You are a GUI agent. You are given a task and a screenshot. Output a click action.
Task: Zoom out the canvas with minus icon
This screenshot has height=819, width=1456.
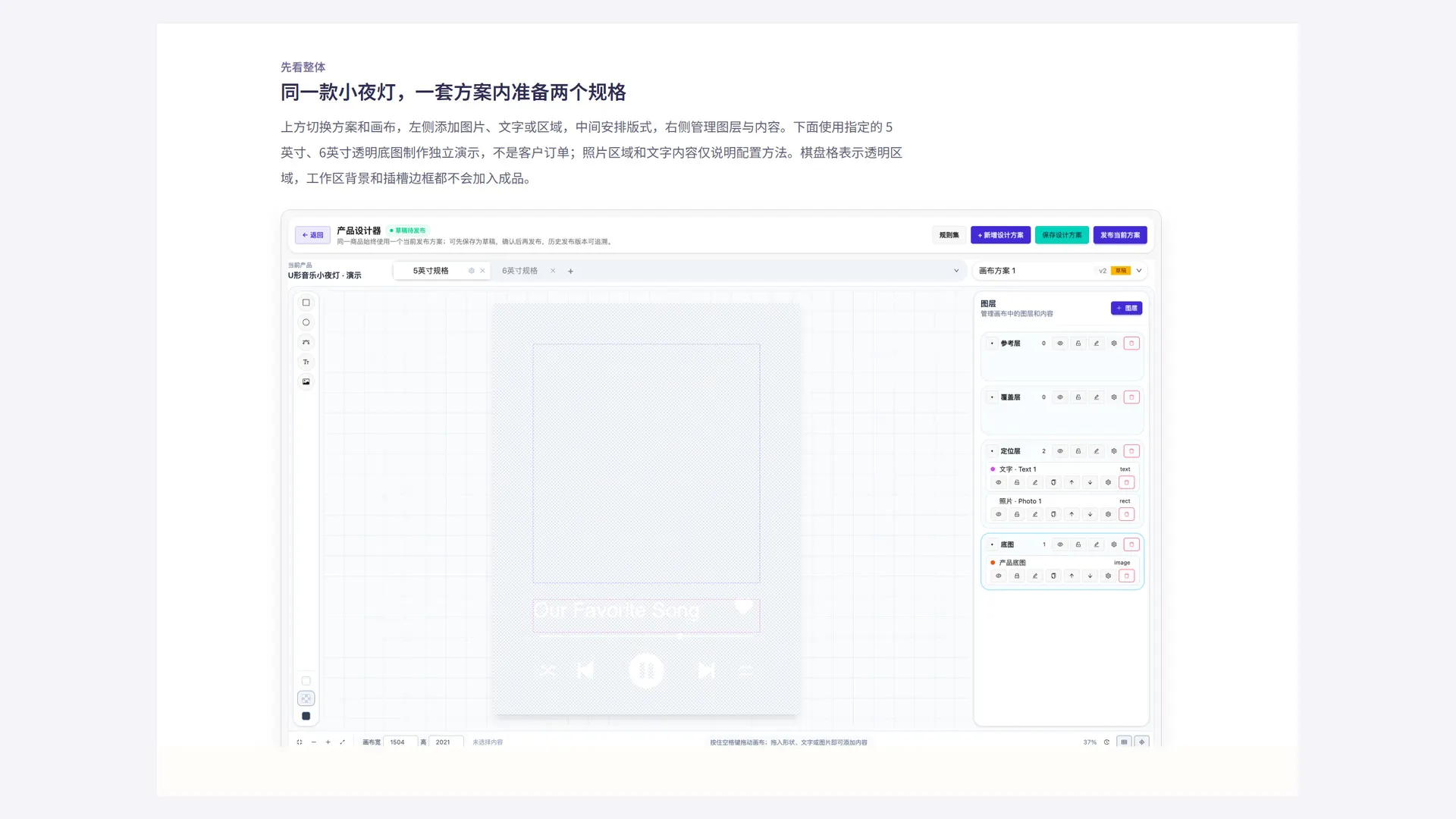tap(313, 742)
